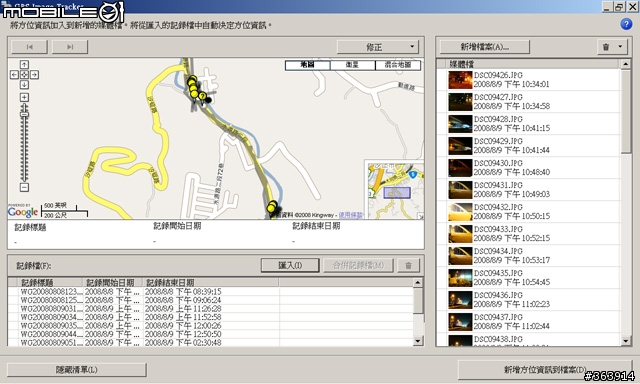Click log list scroll-up arrow
The width and height of the screenshot is (640, 384).
click(x=418, y=282)
